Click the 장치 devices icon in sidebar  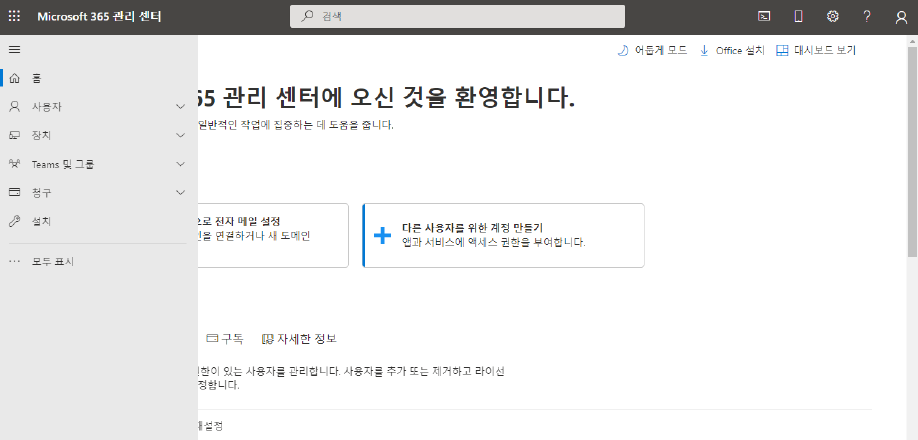coord(15,135)
